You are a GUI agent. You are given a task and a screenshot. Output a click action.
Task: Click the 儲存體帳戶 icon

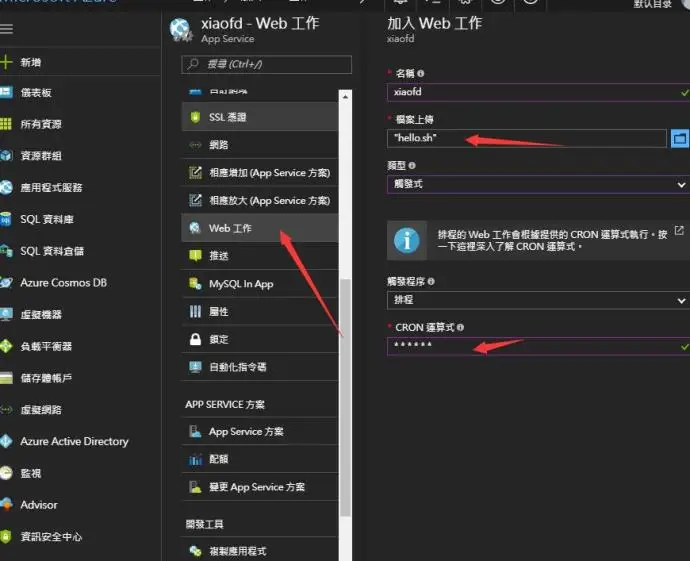click(6, 378)
